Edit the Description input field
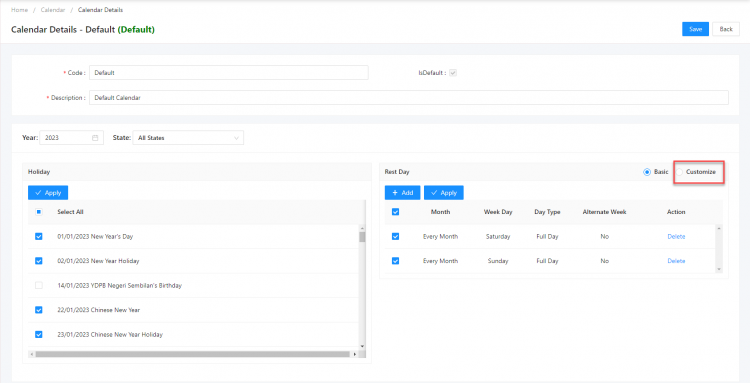Viewport: 750px width, 383px height. click(x=408, y=98)
